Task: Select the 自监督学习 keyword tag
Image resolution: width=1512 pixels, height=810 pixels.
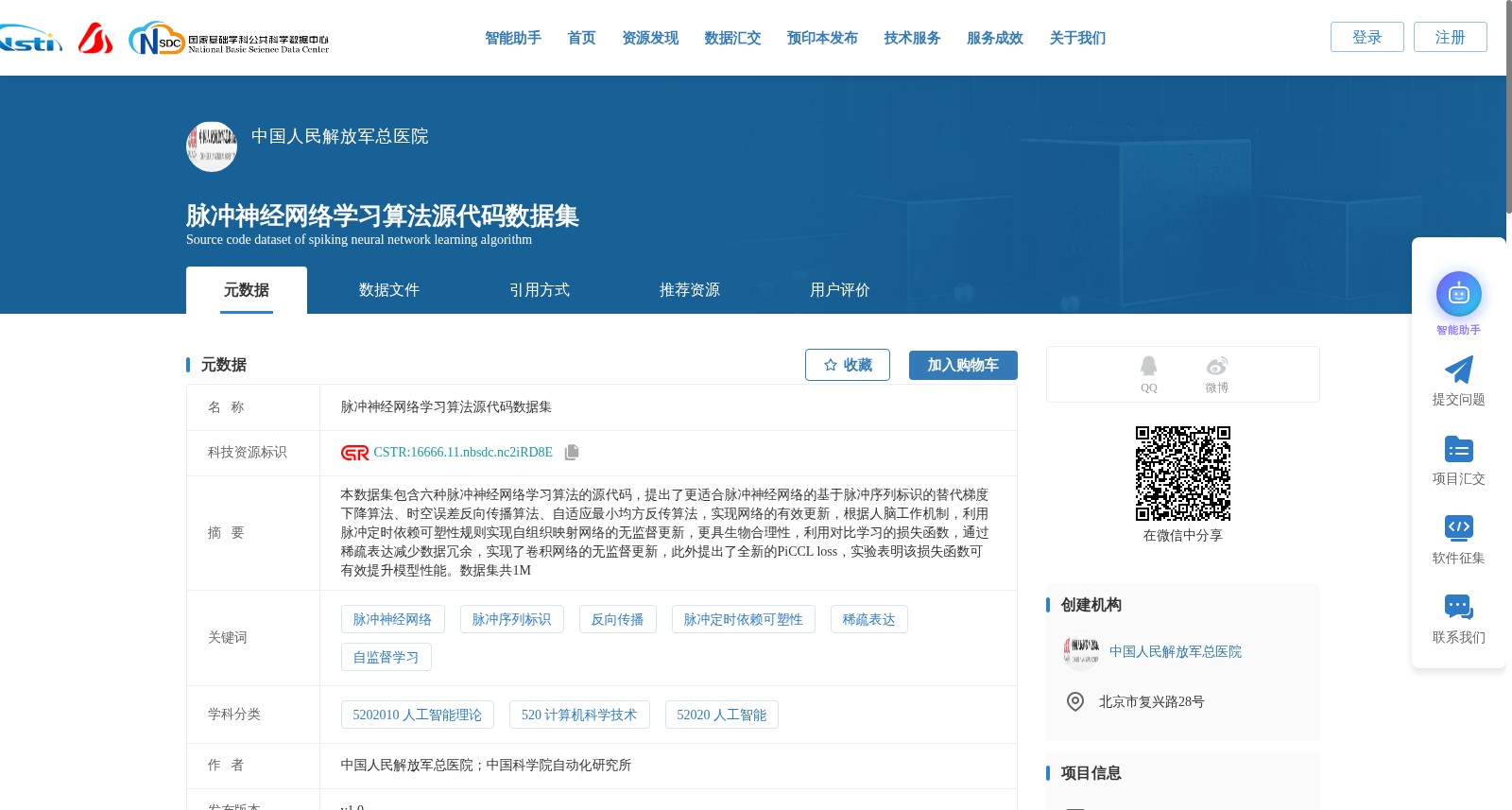Action: point(386,657)
